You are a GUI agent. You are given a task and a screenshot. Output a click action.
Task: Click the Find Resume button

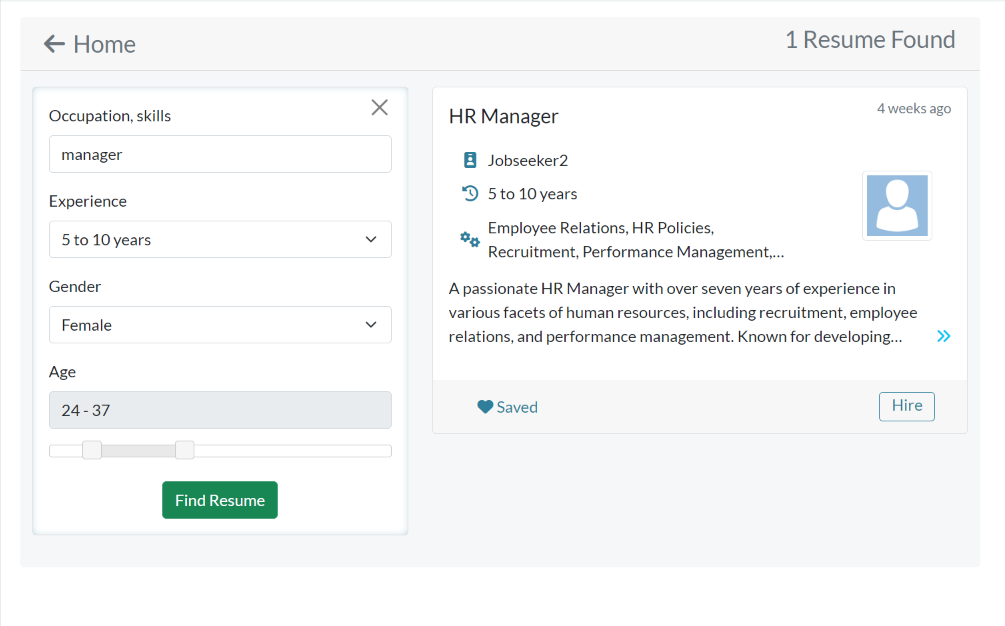(220, 500)
